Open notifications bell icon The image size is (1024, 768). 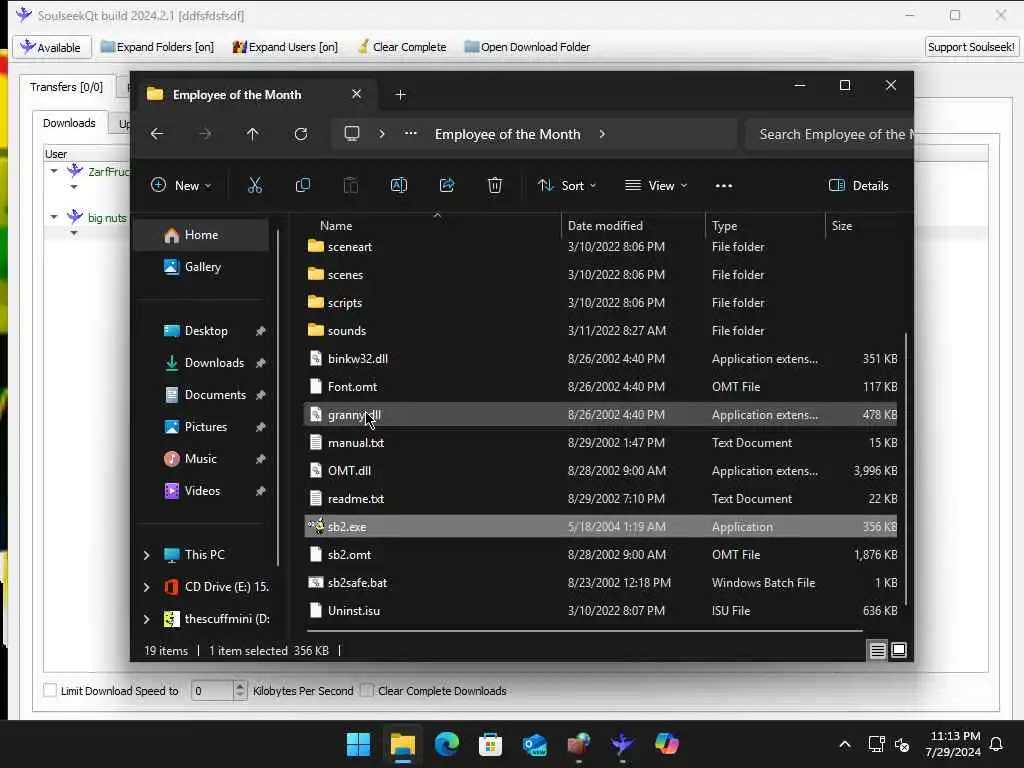pyautogui.click(x=997, y=744)
